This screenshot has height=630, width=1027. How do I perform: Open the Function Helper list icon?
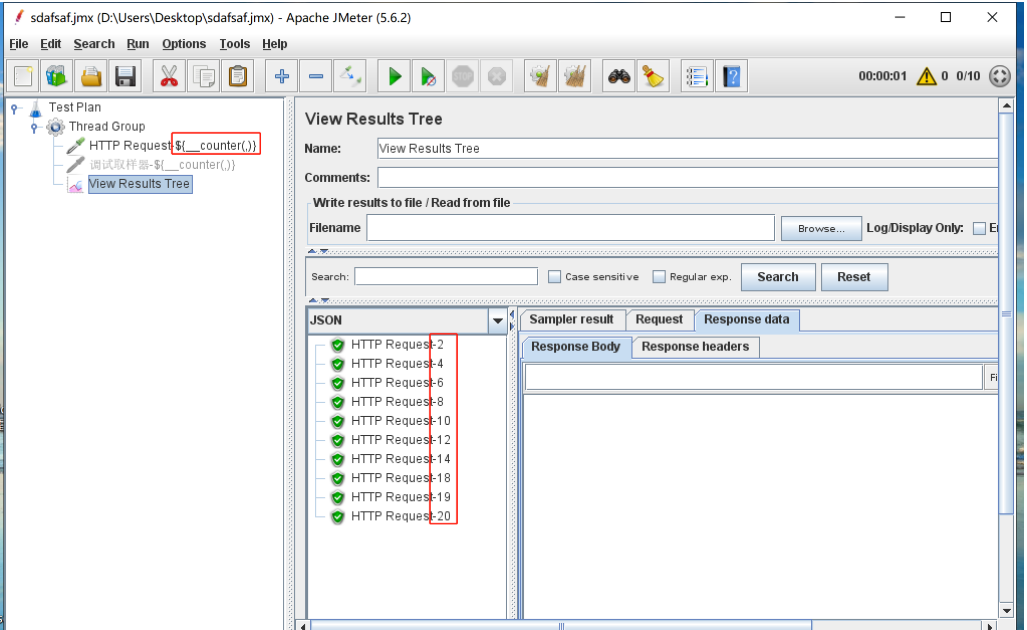point(697,77)
